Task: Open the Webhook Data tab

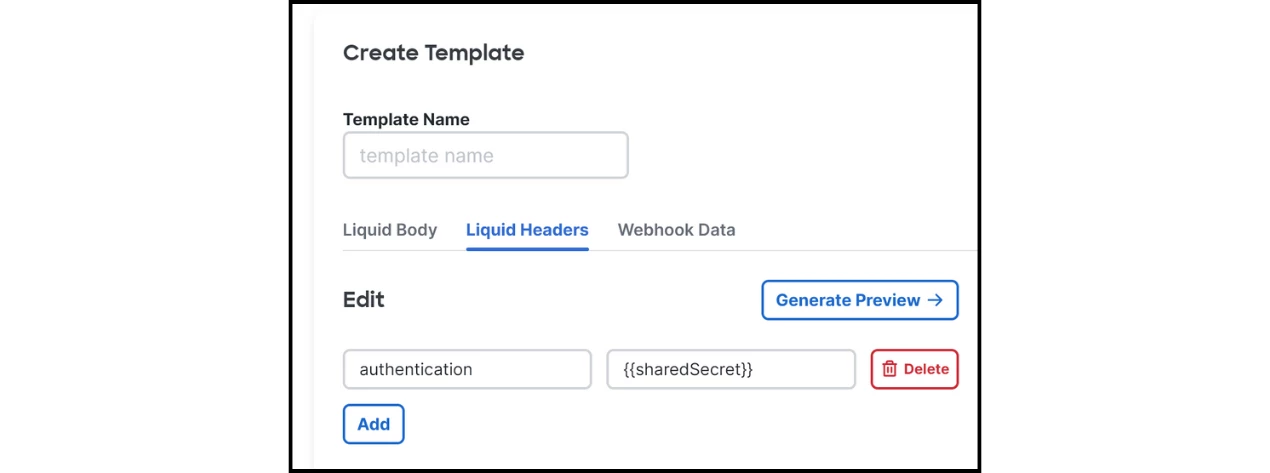Action: click(676, 230)
